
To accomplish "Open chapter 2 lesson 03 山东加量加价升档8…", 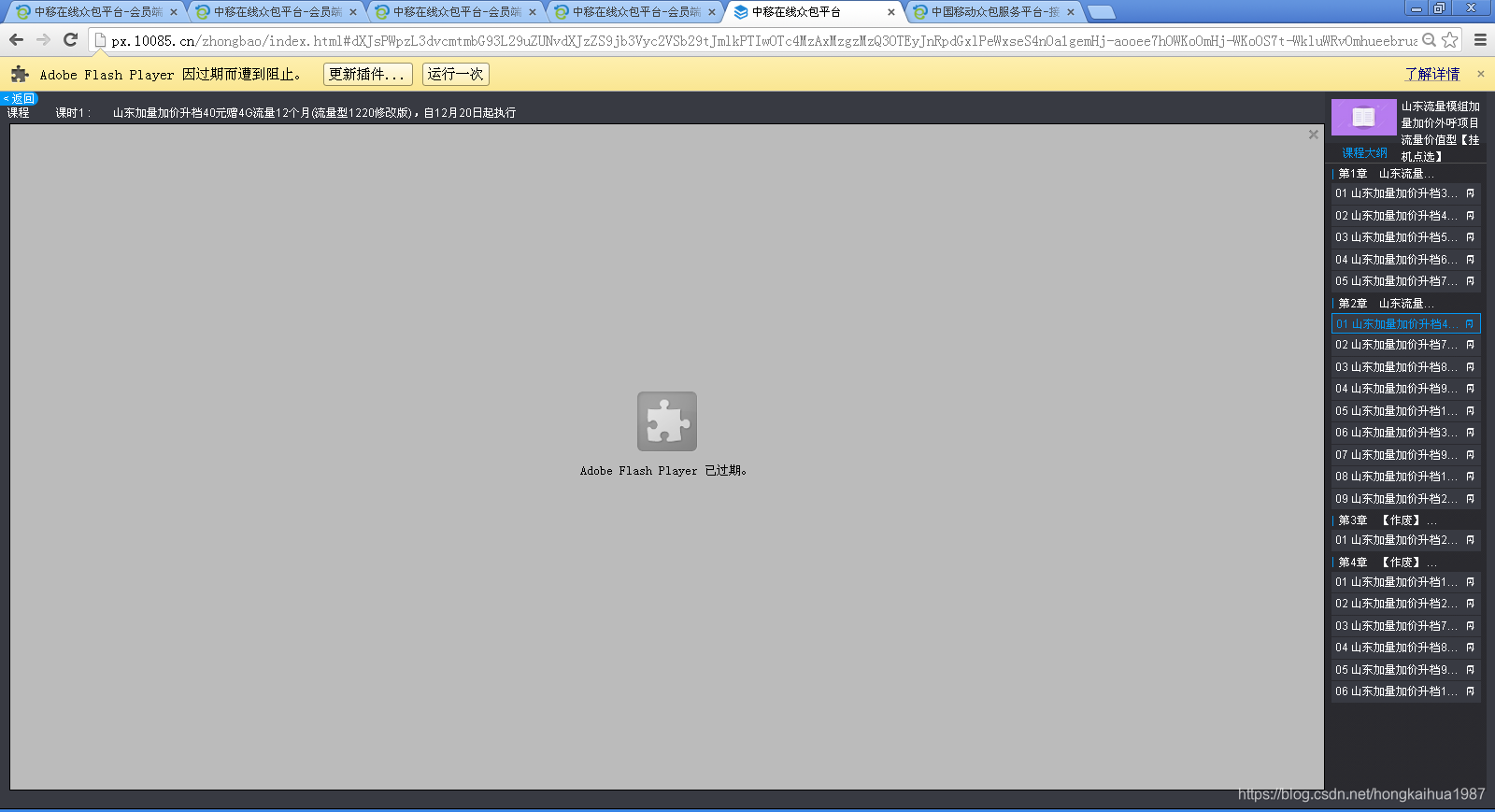I will [x=1406, y=367].
